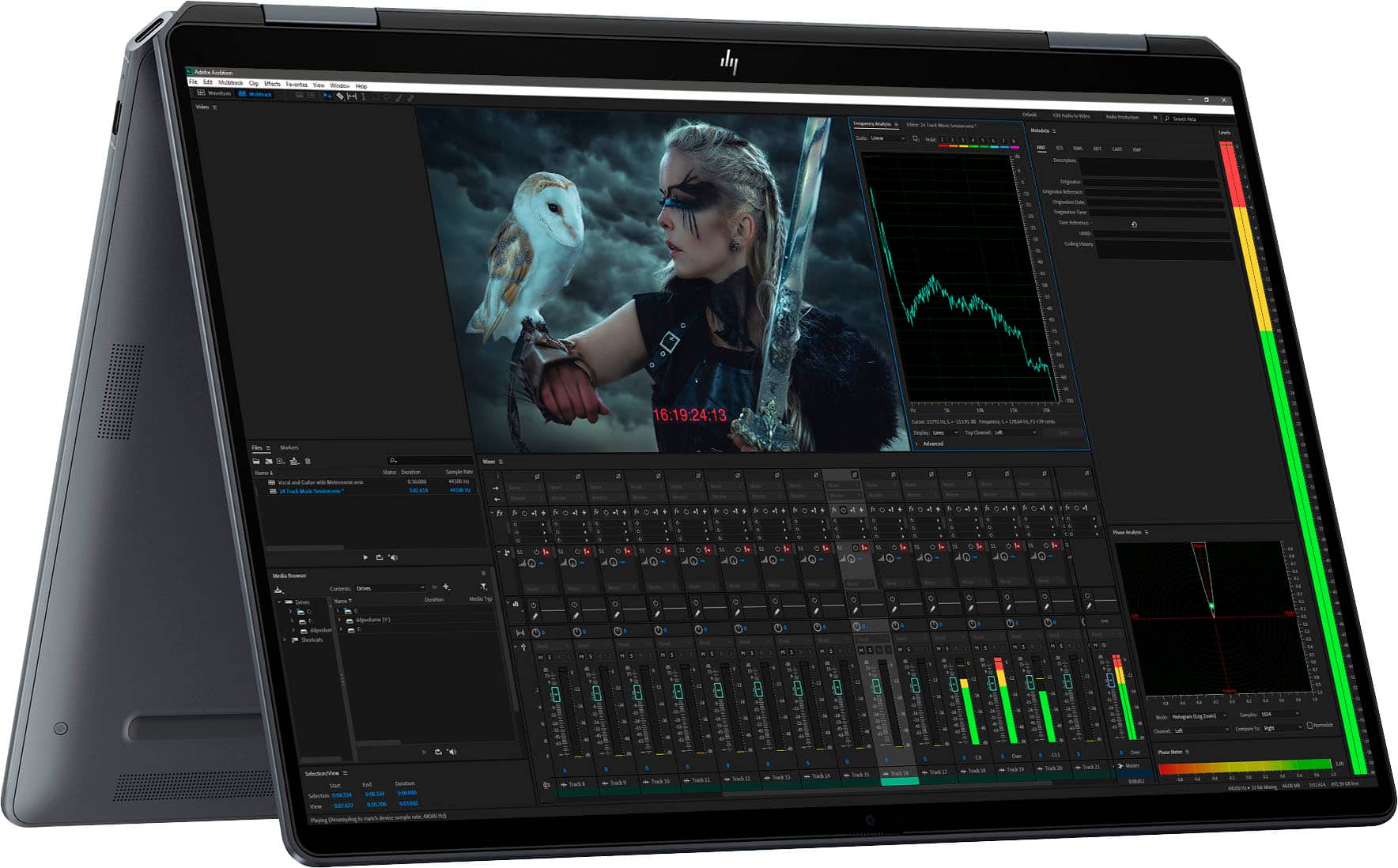Solo the first mixer track

point(550,658)
